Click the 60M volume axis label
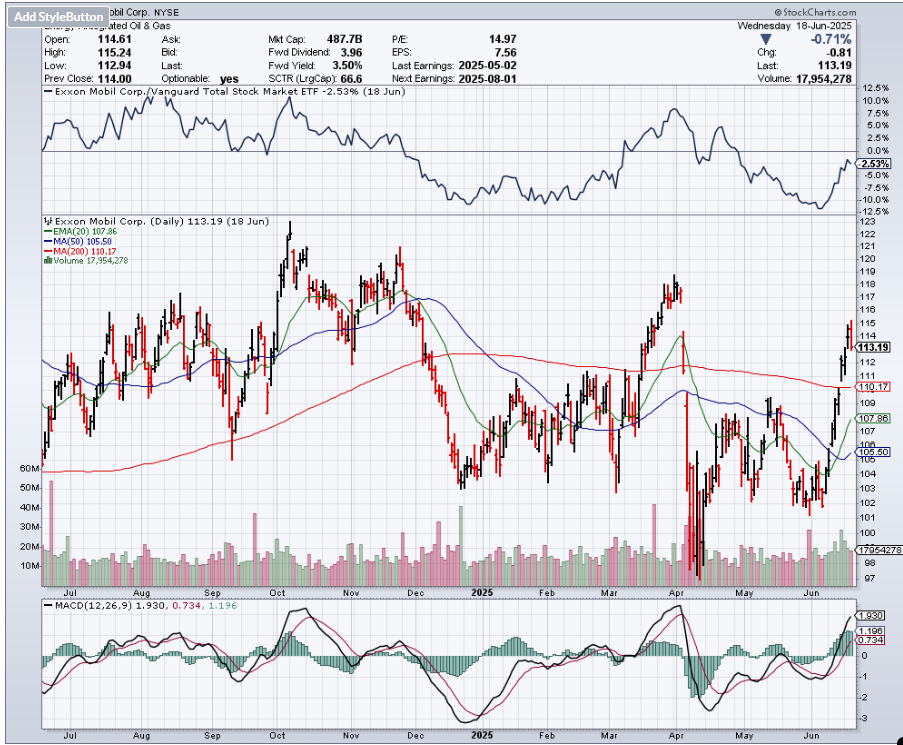The image size is (903, 745). click(29, 469)
